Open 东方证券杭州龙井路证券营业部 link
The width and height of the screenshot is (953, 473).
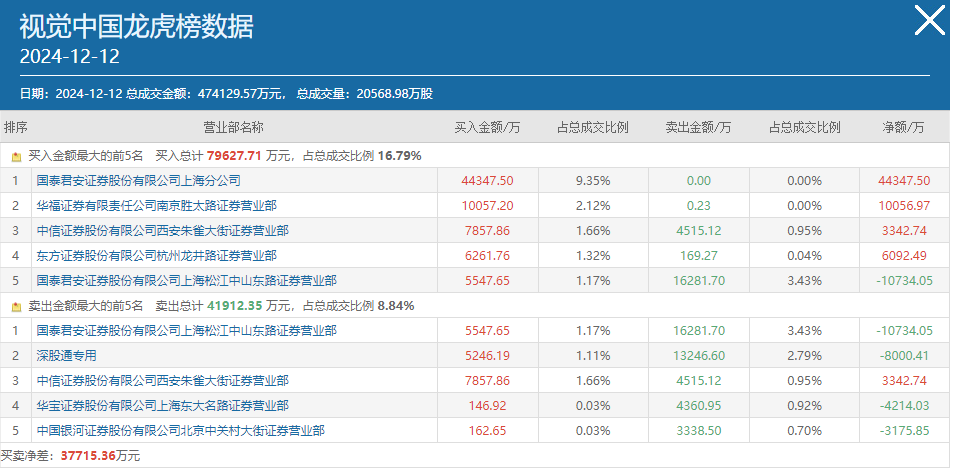156,255
